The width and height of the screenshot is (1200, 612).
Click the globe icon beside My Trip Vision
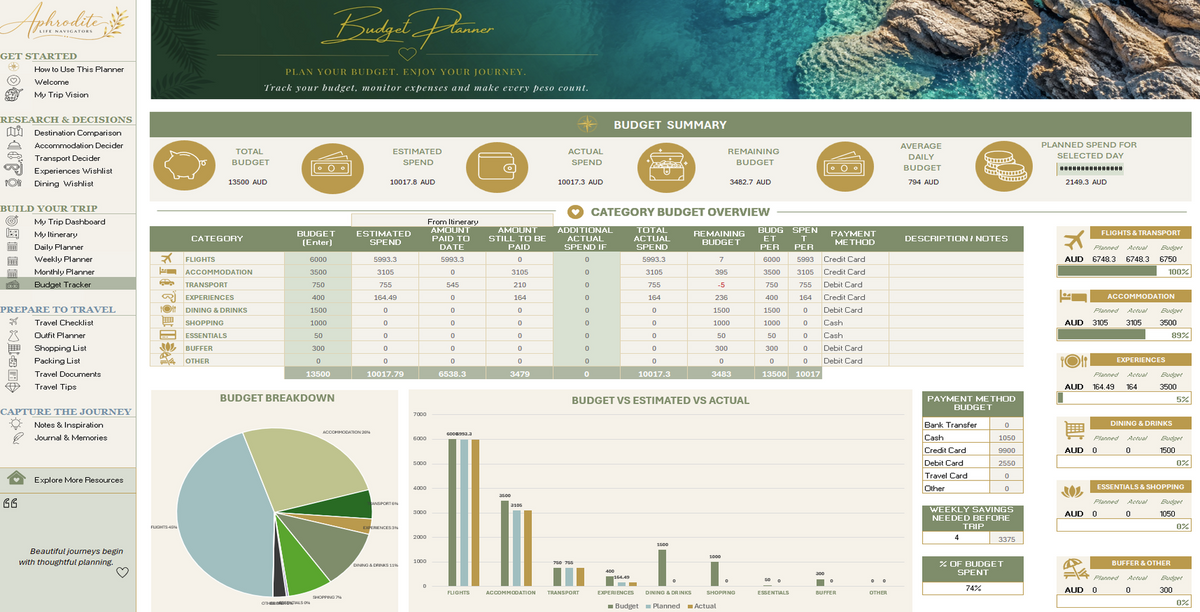[x=13, y=95]
